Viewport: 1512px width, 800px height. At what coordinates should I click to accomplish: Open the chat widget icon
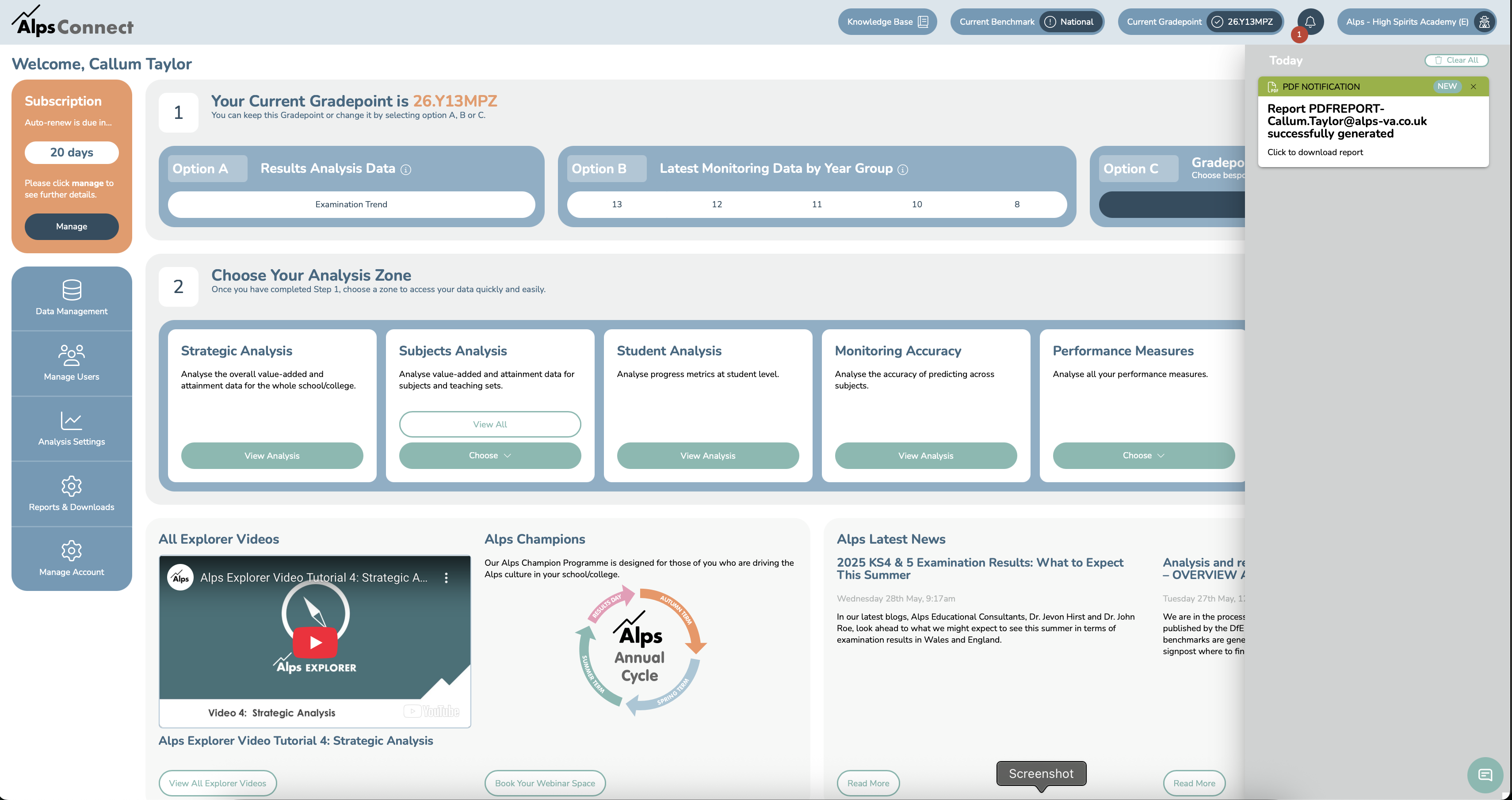(1485, 775)
